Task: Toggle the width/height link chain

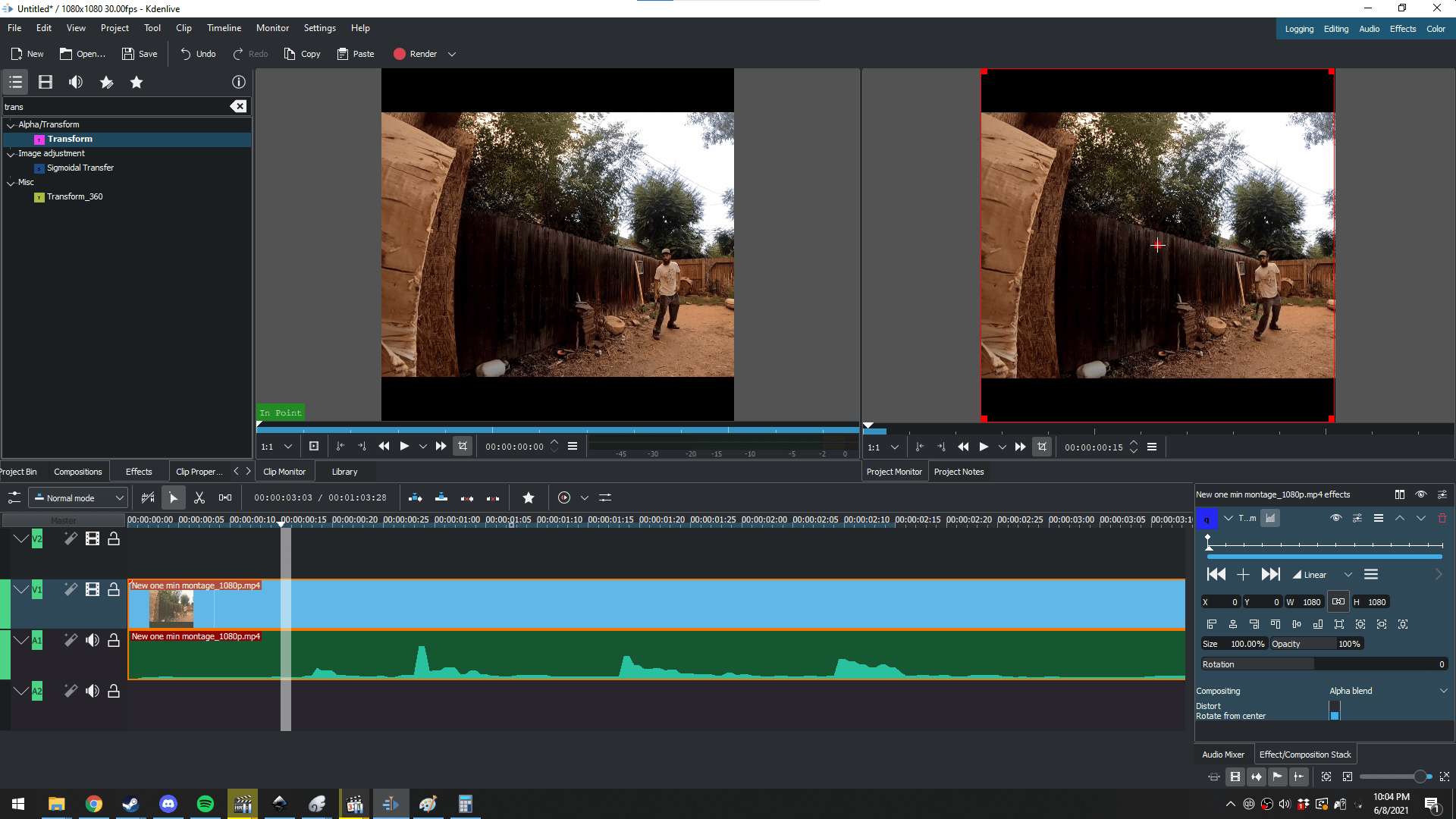Action: coord(1338,601)
